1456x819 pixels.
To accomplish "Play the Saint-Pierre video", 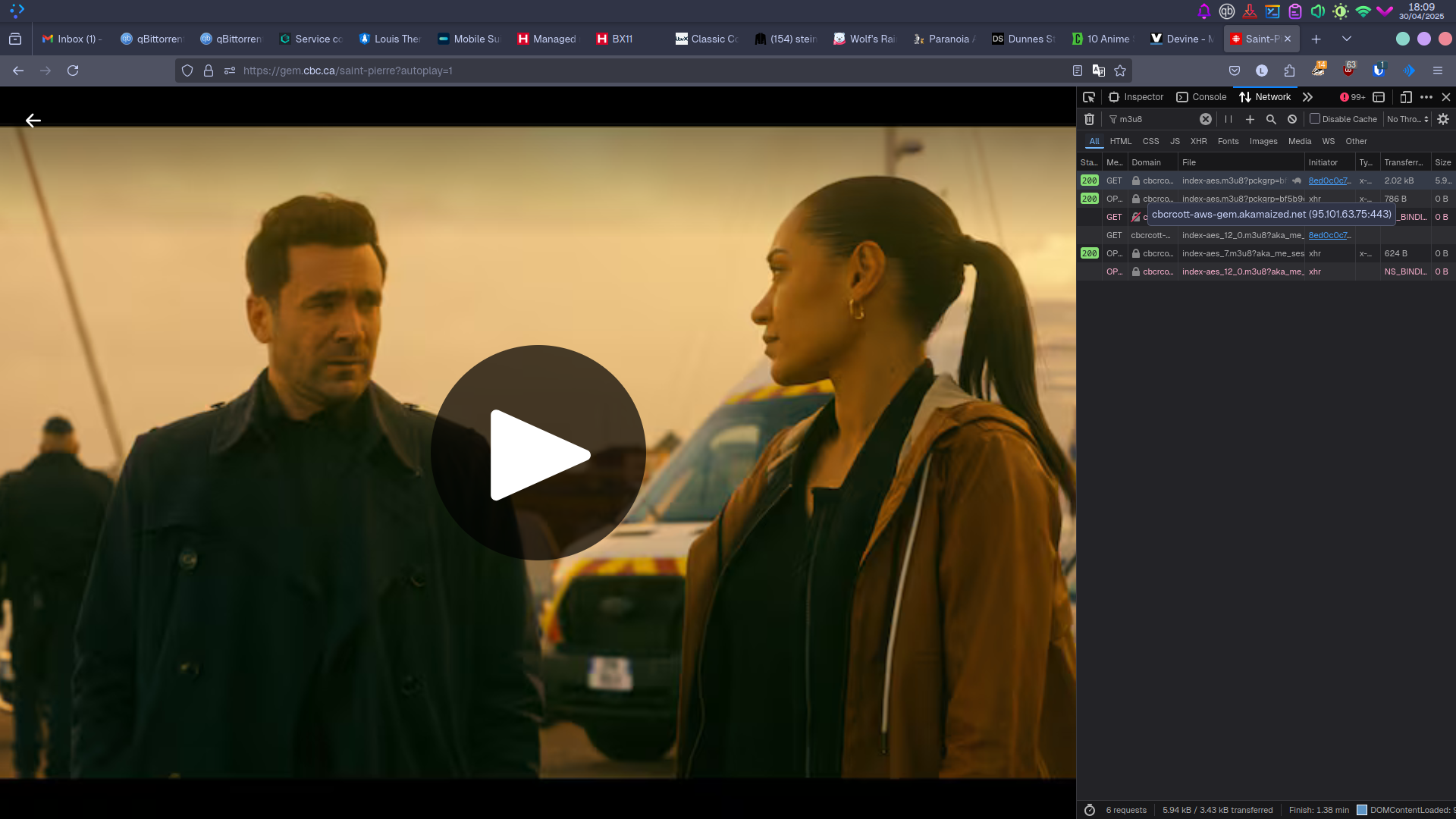I will (x=538, y=453).
